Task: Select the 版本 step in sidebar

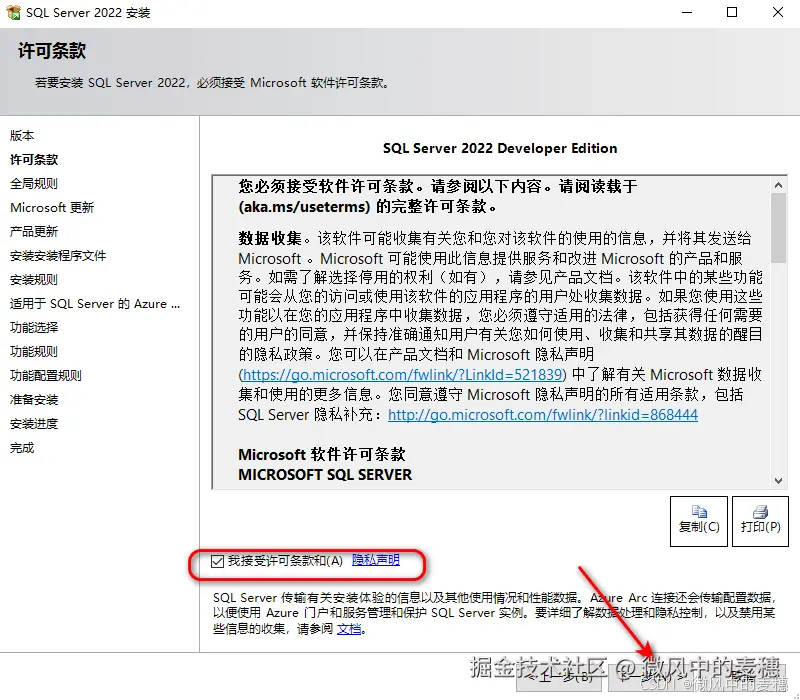Action: [x=22, y=136]
